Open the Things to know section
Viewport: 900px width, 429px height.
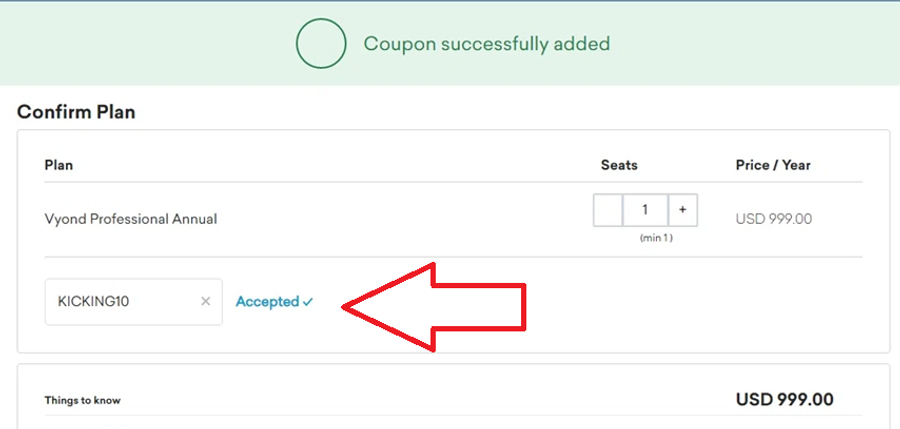pyautogui.click(x=83, y=401)
